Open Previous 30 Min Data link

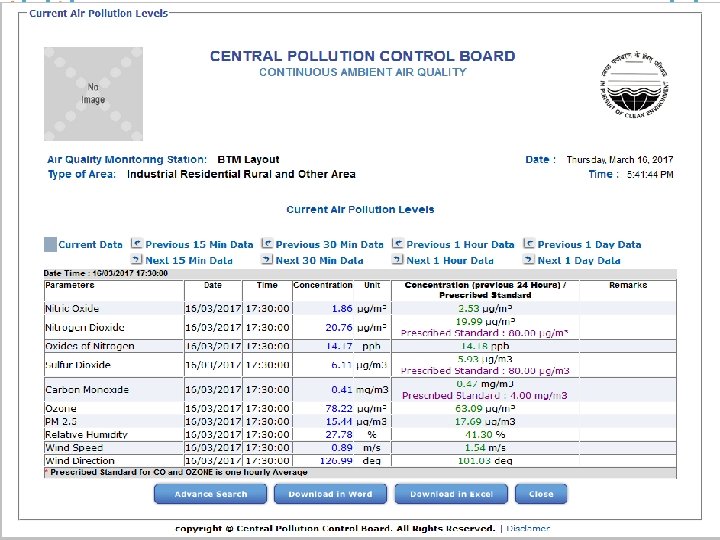tap(329, 245)
